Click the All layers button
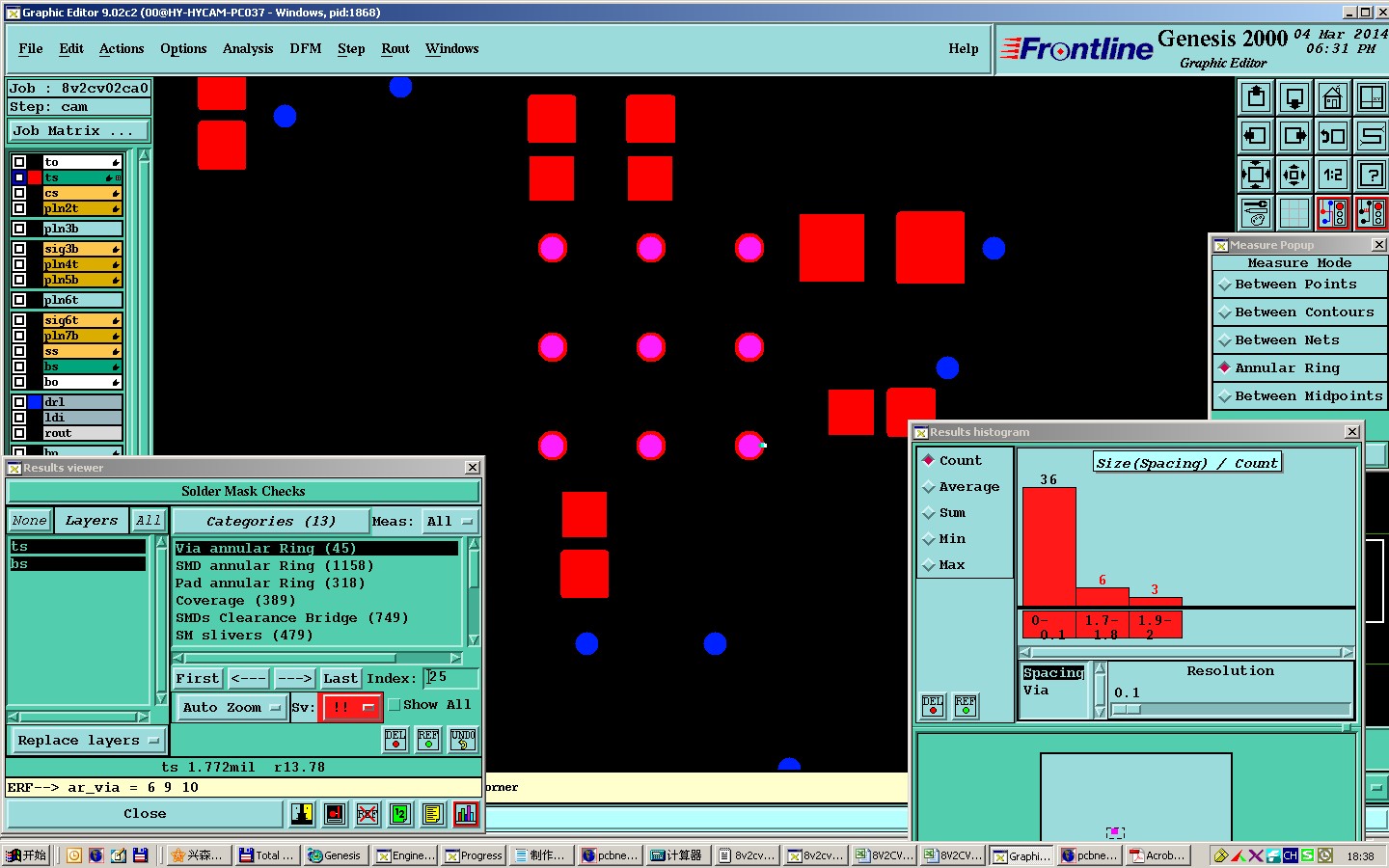Image resolution: width=1389 pixels, height=868 pixels. [x=149, y=521]
